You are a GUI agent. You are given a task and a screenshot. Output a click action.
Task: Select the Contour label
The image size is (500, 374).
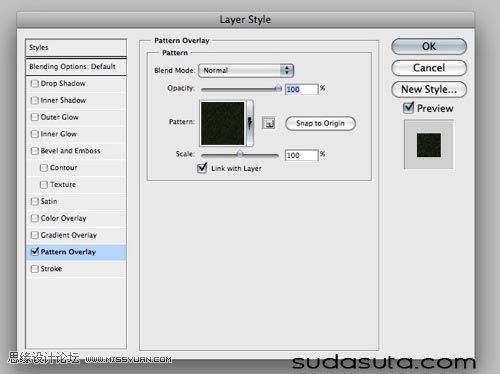pyautogui.click(x=63, y=168)
